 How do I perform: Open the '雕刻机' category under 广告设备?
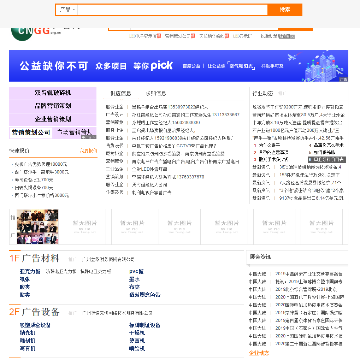pos(27,341)
